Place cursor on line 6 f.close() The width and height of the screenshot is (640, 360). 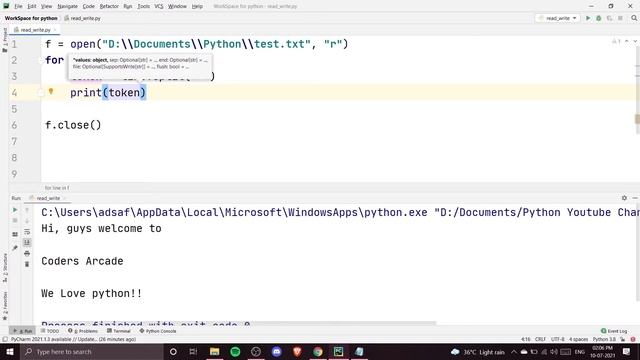73,125
